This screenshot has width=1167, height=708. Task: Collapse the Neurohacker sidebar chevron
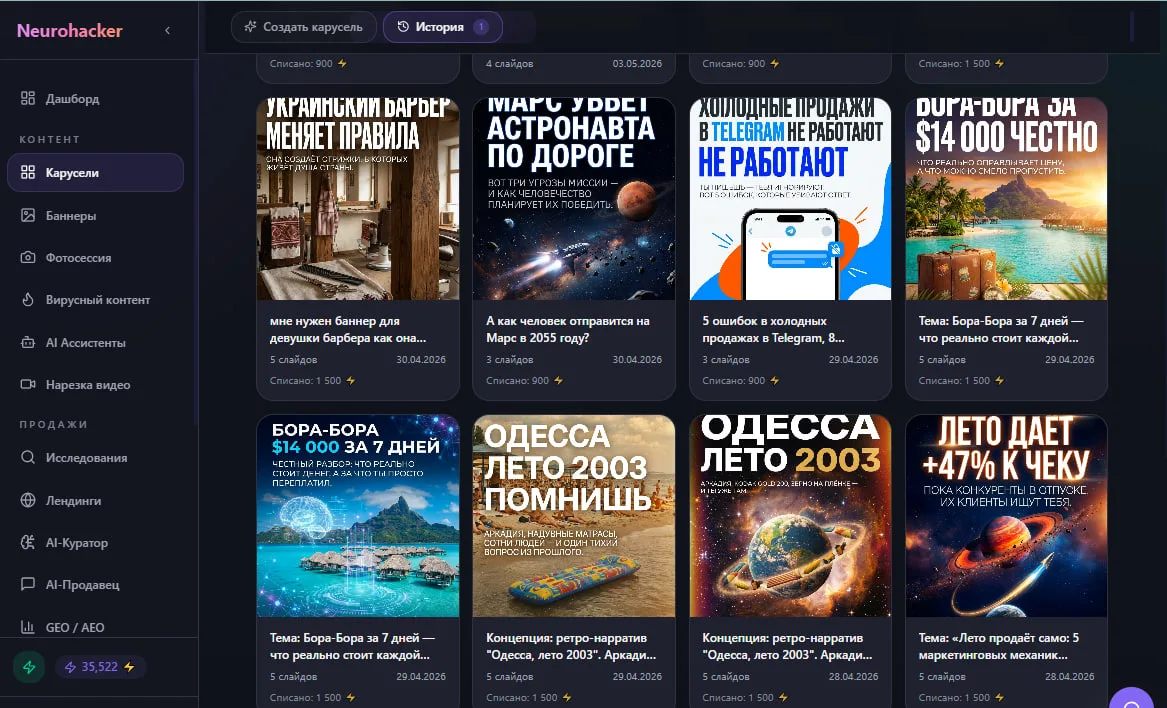click(167, 31)
